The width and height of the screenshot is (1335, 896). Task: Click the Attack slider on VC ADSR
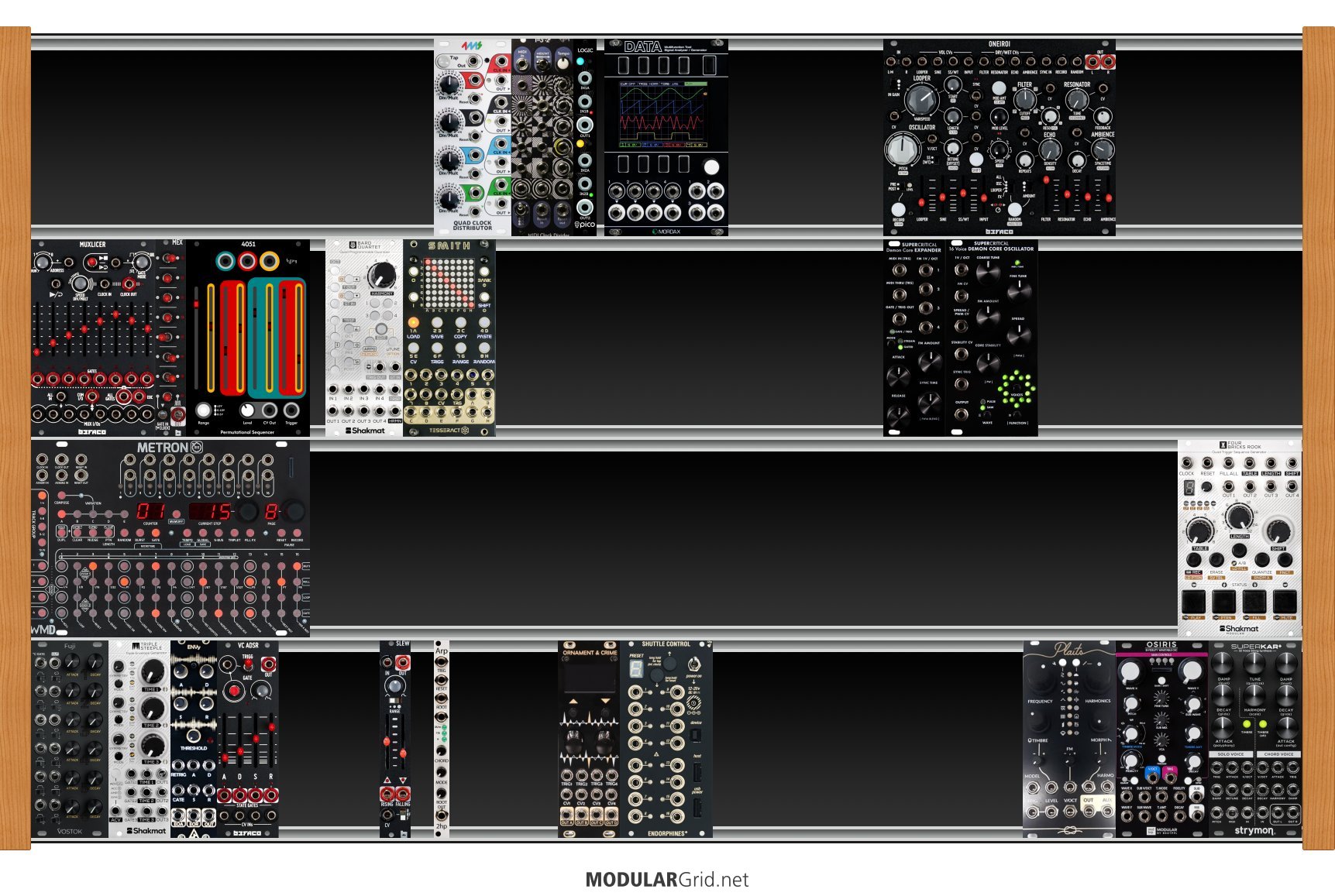click(x=225, y=742)
